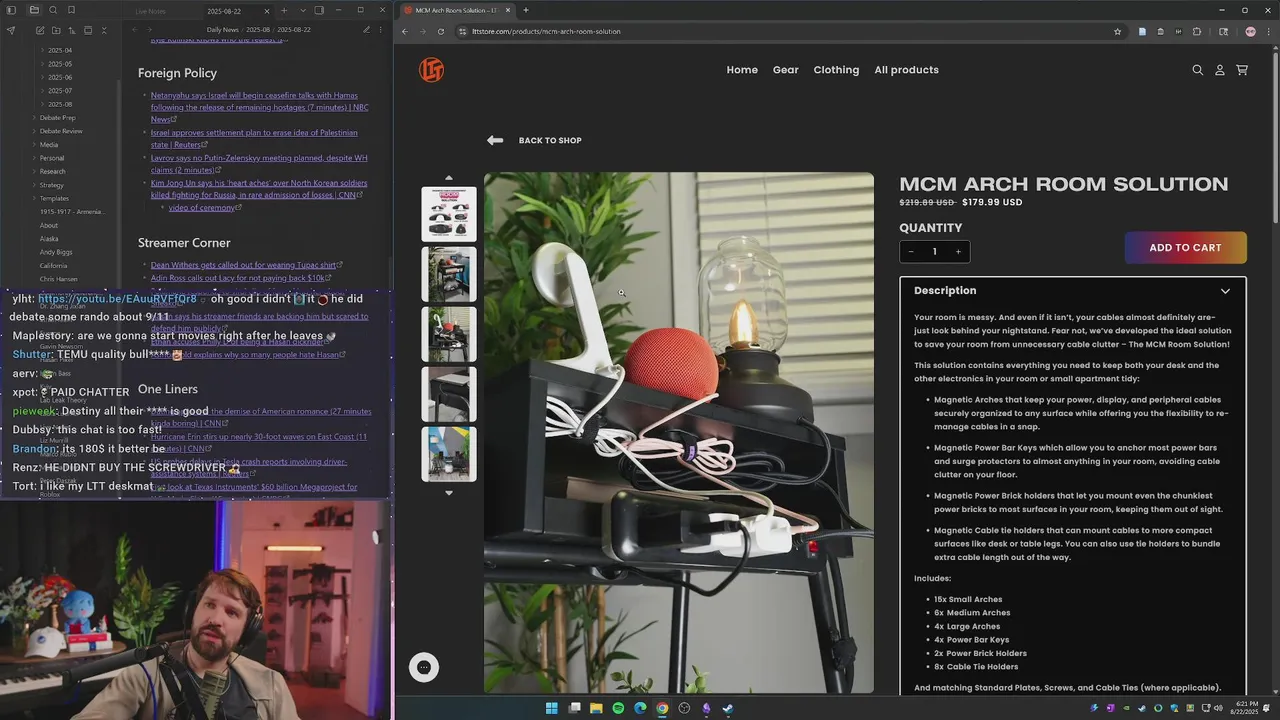Screen dimensions: 1280x720
Task: Expand Personal folder in sidebar
Action: (x=51, y=158)
